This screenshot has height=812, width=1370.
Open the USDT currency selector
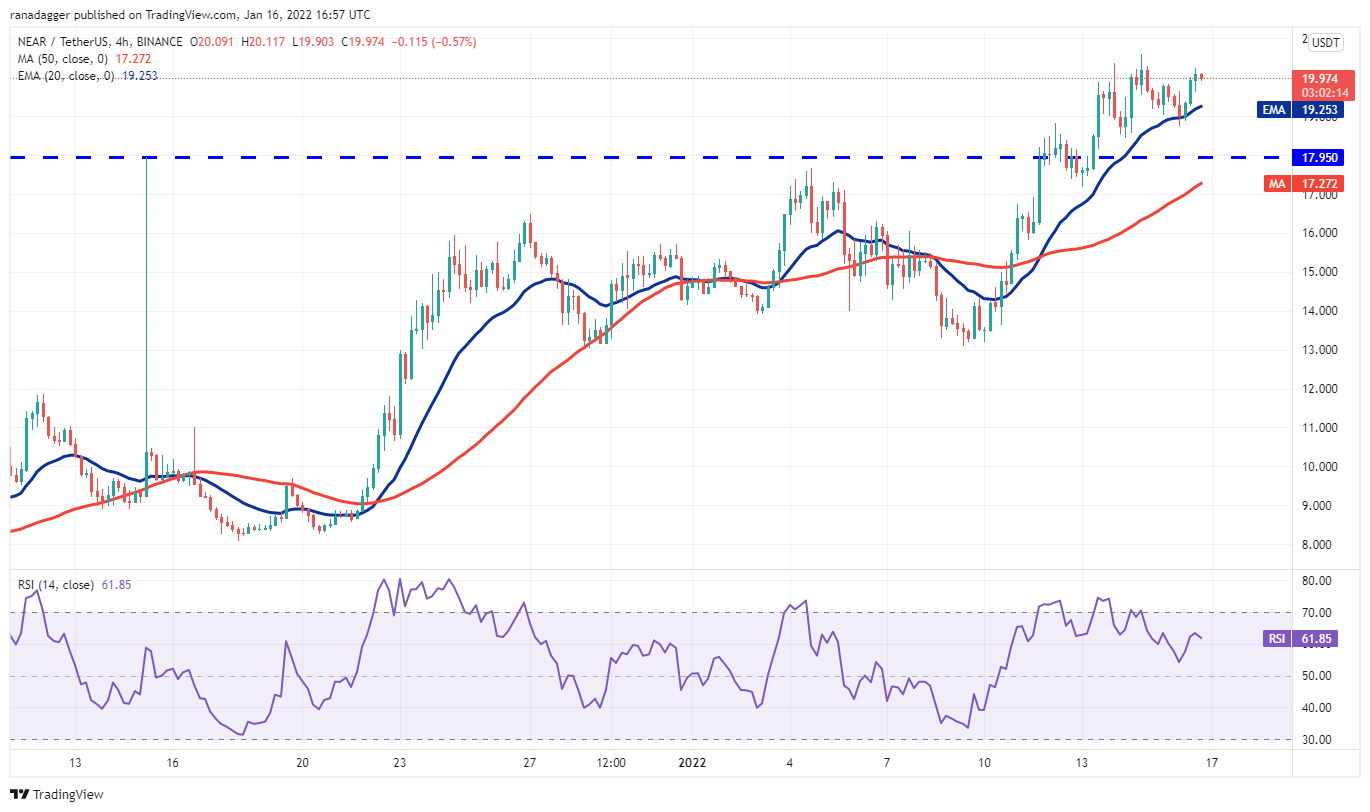coord(1326,43)
